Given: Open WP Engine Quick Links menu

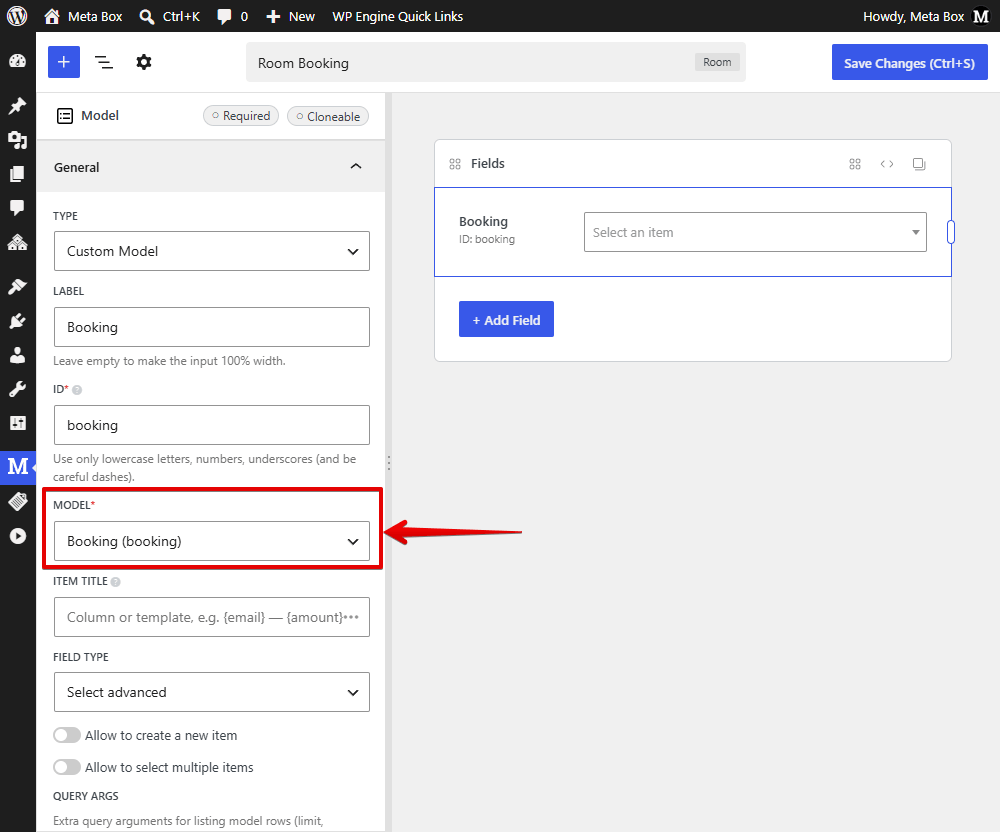Looking at the screenshot, I should click(x=397, y=16).
